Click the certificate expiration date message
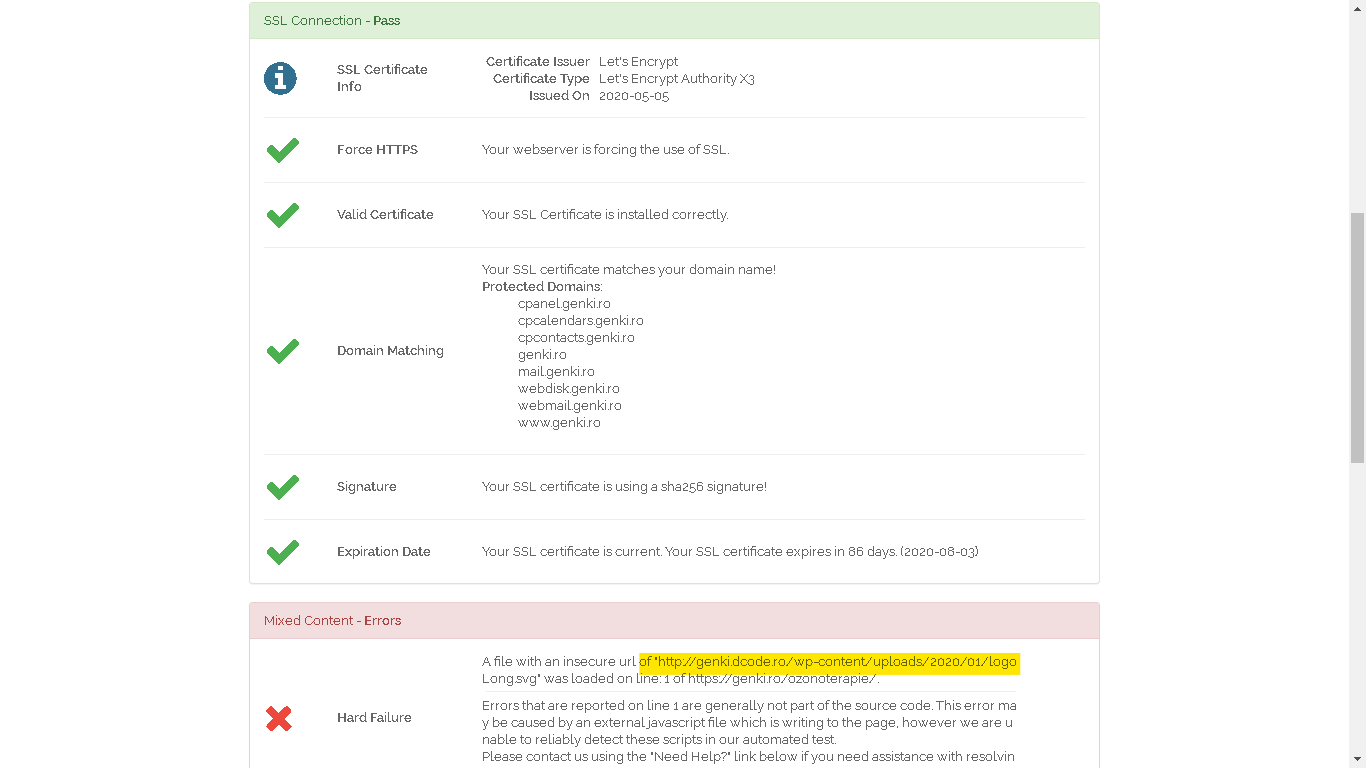1366x768 pixels. [730, 552]
